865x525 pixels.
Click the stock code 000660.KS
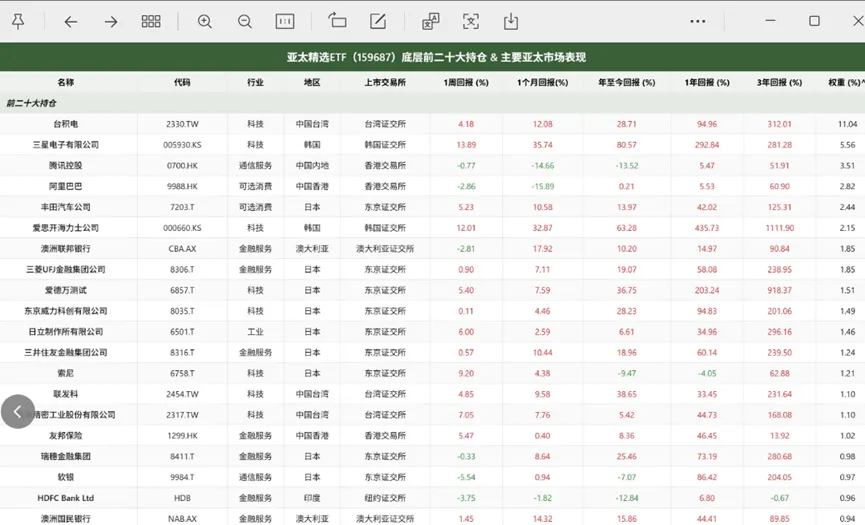click(x=182, y=228)
